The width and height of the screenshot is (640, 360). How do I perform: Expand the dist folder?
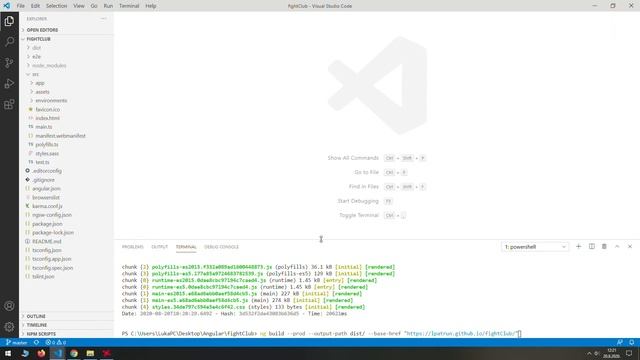(68, 48)
